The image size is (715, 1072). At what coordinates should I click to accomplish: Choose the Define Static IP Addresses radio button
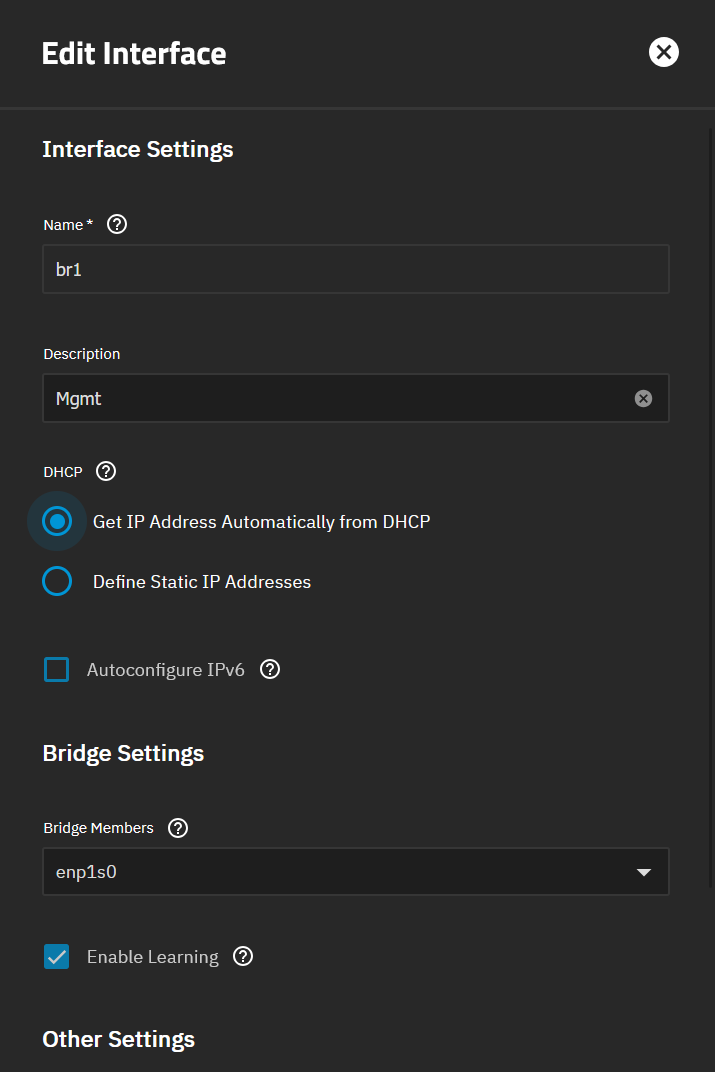point(57,582)
